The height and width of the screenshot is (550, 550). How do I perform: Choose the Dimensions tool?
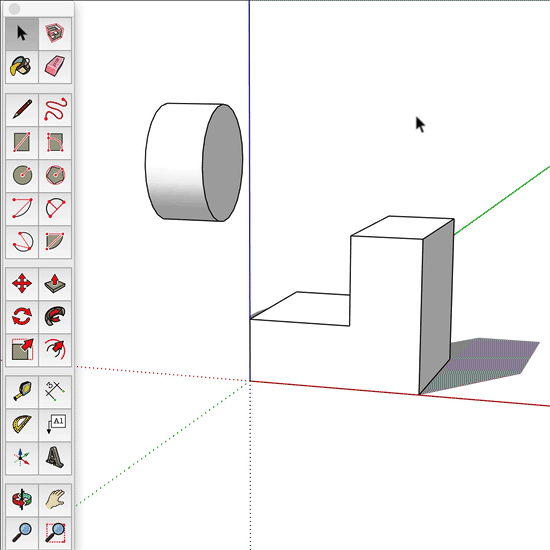(x=55, y=392)
